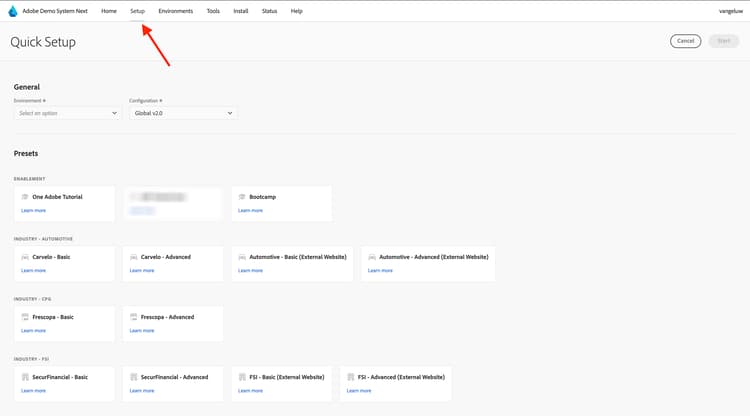The height and width of the screenshot is (416, 750).
Task: Click the disabled Start button
Action: 724,41
